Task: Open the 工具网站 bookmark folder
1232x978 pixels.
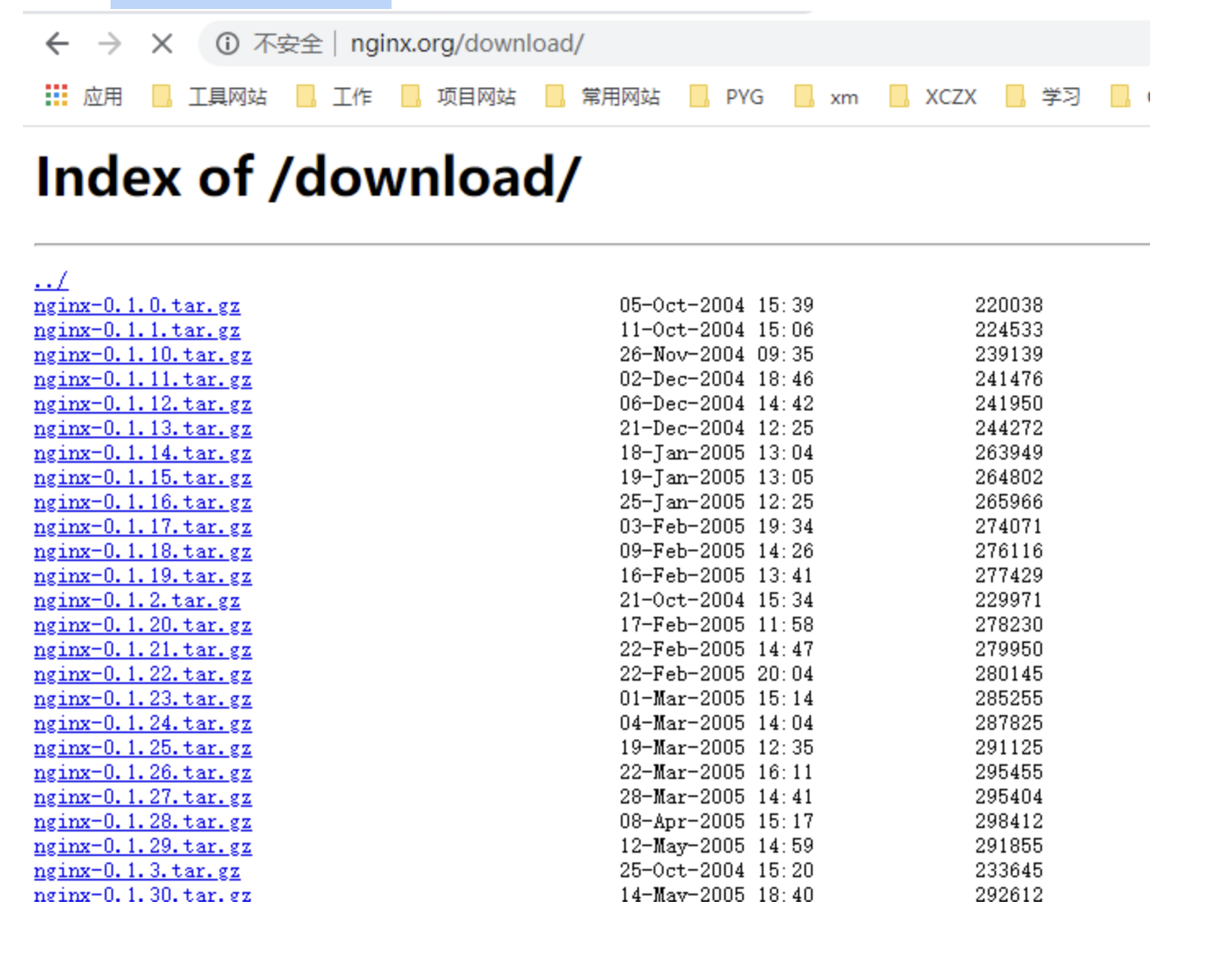Action: (x=210, y=97)
